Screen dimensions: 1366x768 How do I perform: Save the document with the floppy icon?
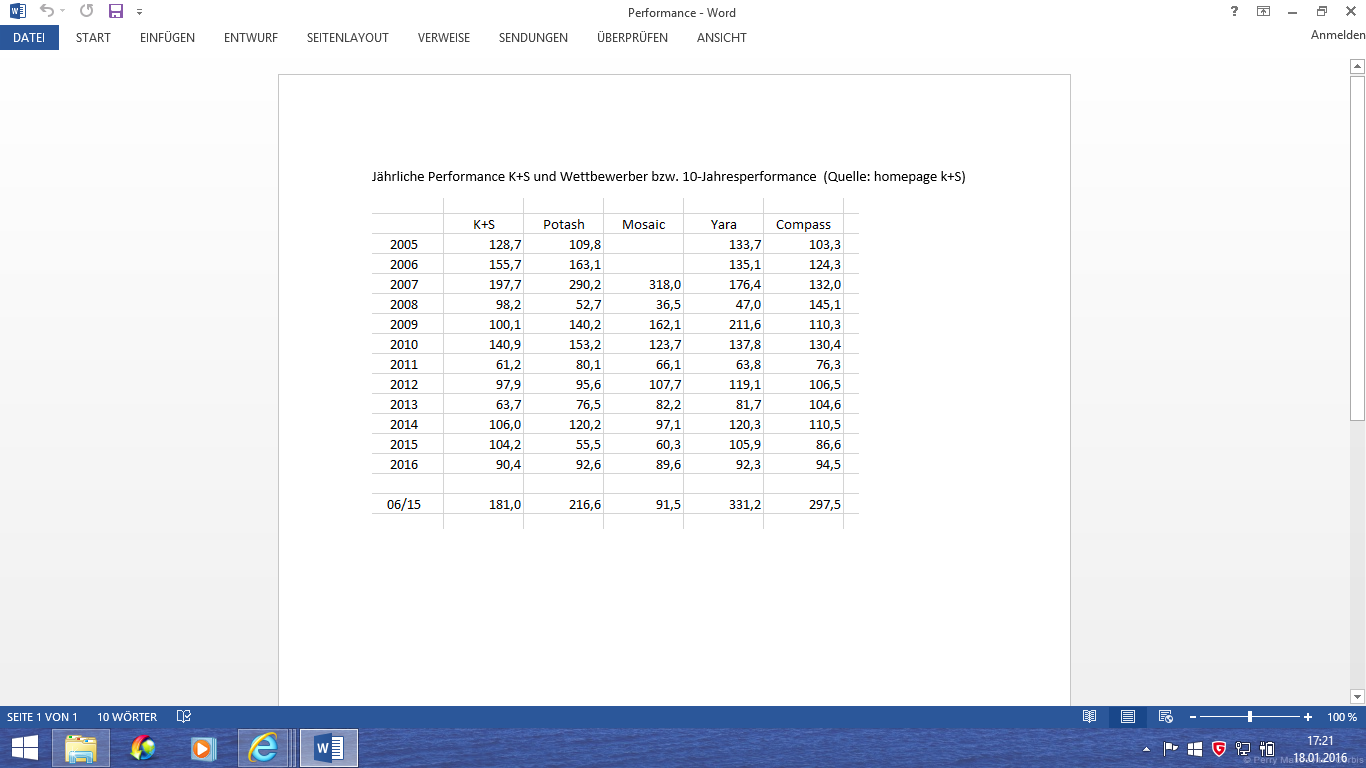coord(116,12)
